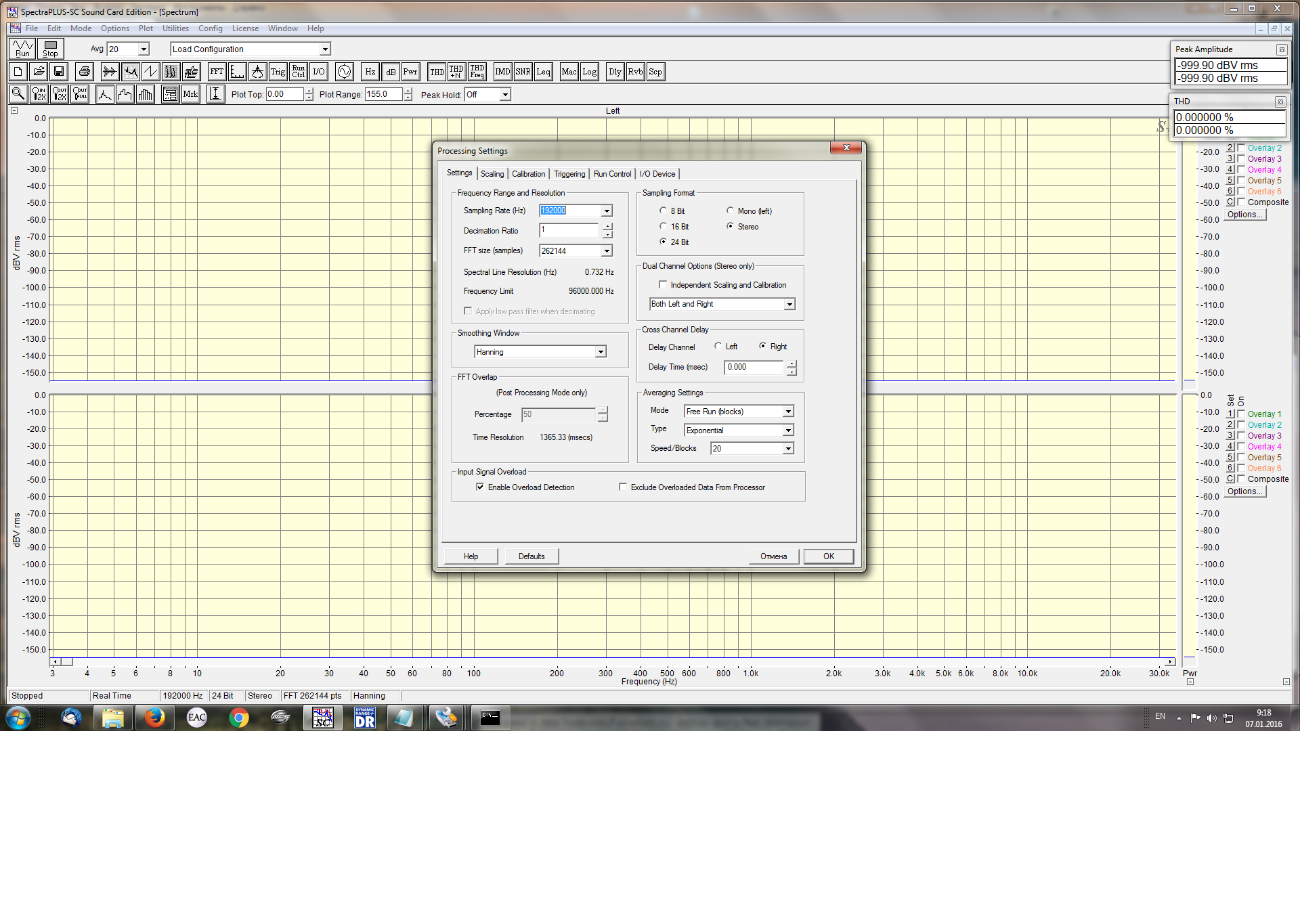Open the averaging Mode dropdown

tap(788, 412)
